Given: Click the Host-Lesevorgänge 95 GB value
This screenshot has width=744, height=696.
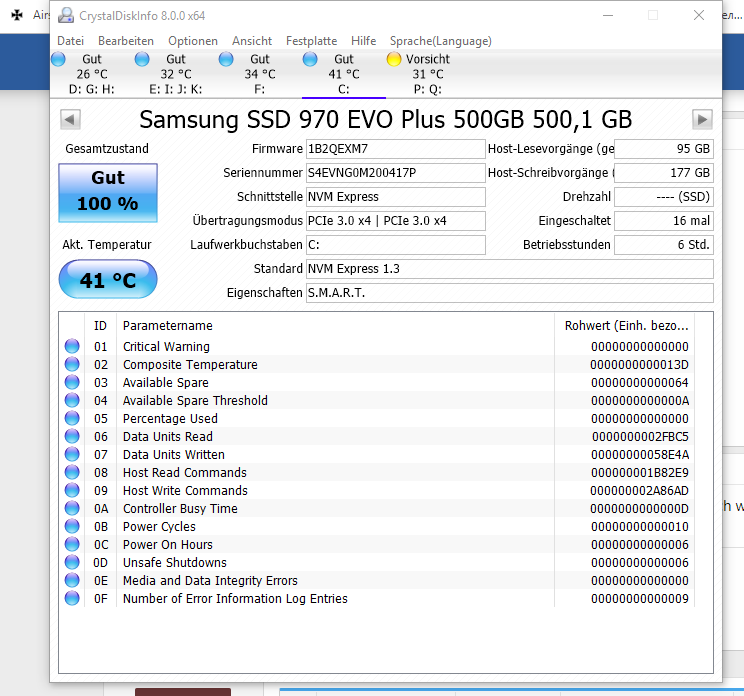Looking at the screenshot, I should 664,149.
